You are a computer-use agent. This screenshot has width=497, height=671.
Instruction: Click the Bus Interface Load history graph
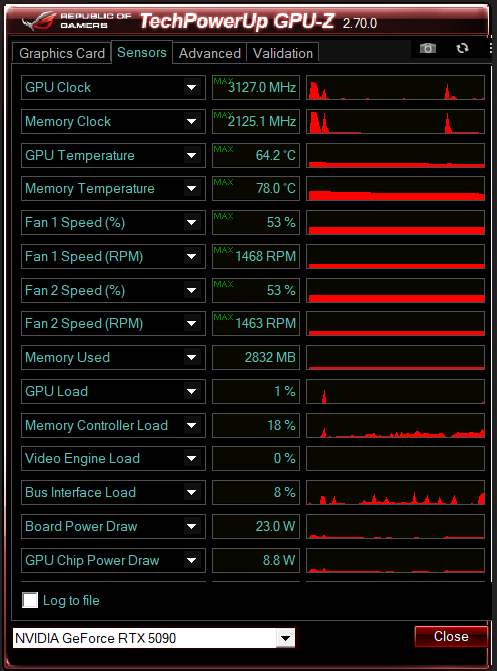click(x=396, y=492)
